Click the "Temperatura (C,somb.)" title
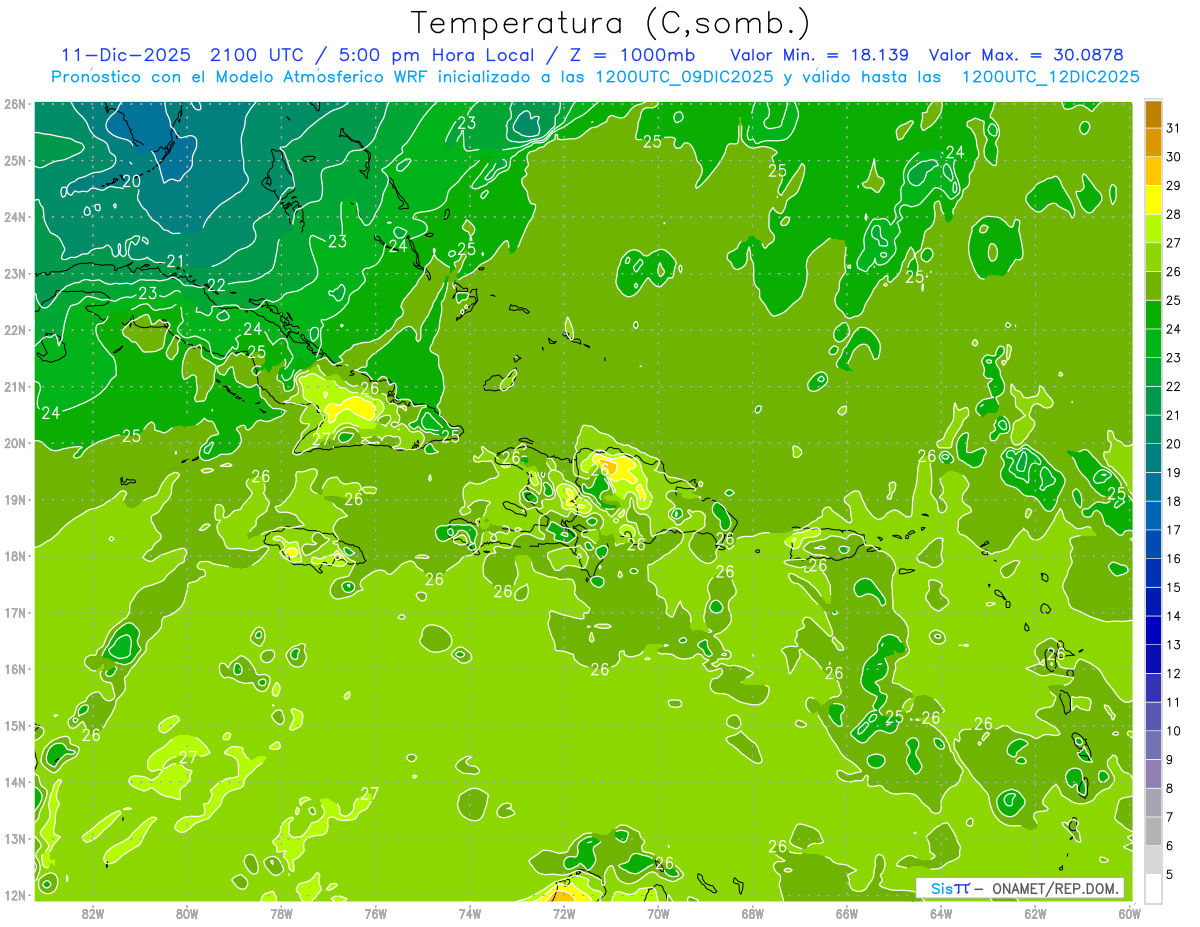 611,24
